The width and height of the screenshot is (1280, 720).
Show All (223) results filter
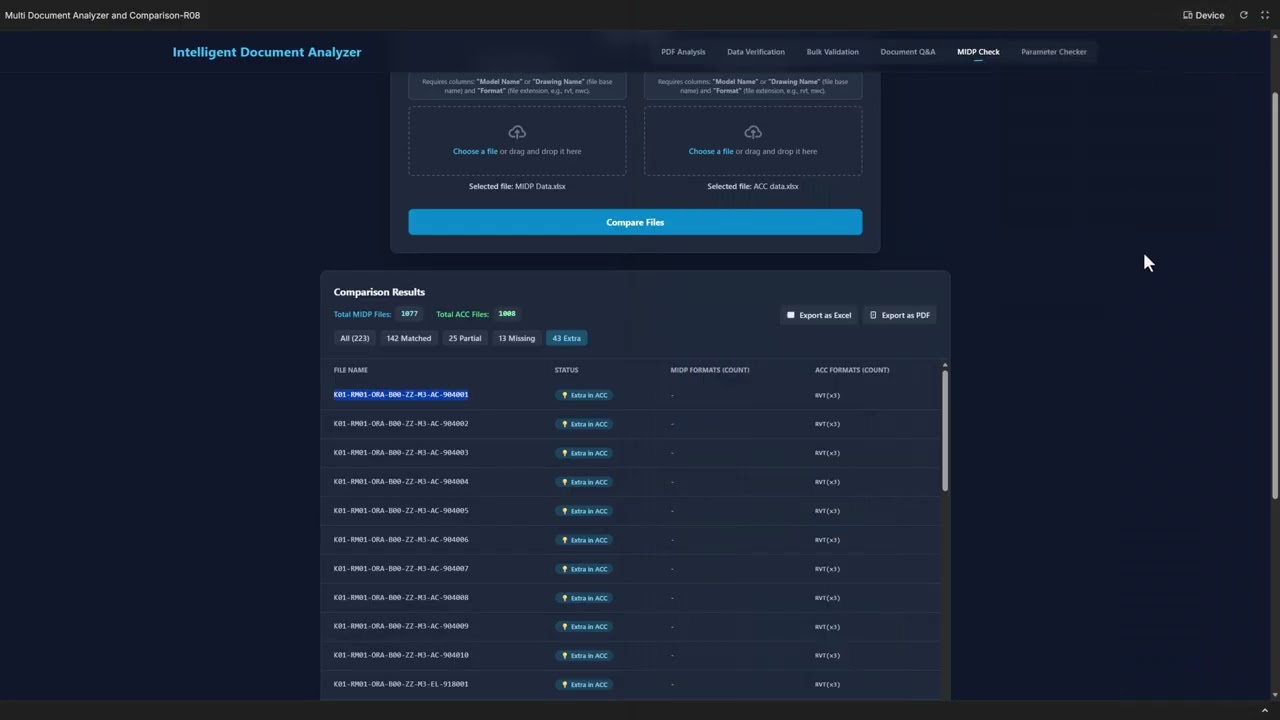point(355,338)
